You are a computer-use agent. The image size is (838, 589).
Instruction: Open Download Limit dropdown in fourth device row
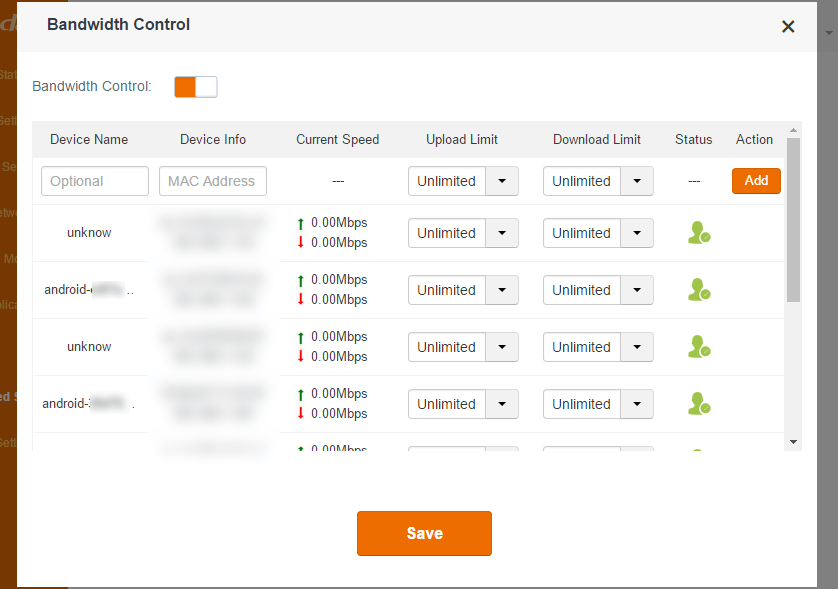(637, 404)
